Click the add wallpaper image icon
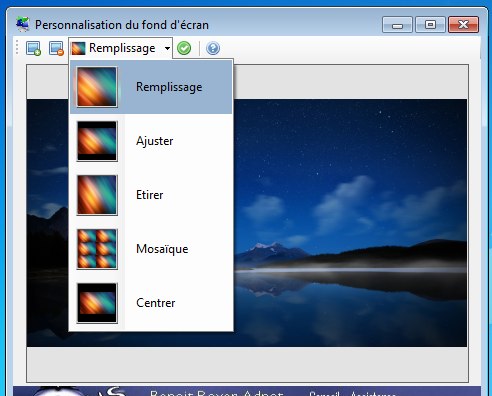The width and height of the screenshot is (492, 396). coord(33,48)
